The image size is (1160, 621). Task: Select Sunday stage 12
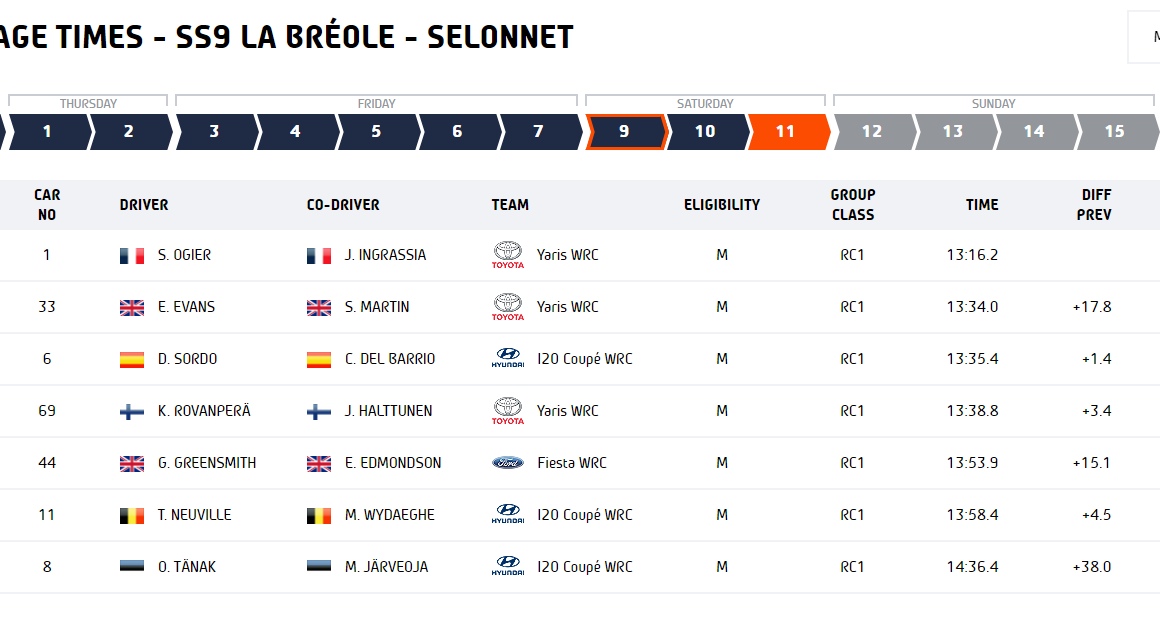tap(874, 132)
